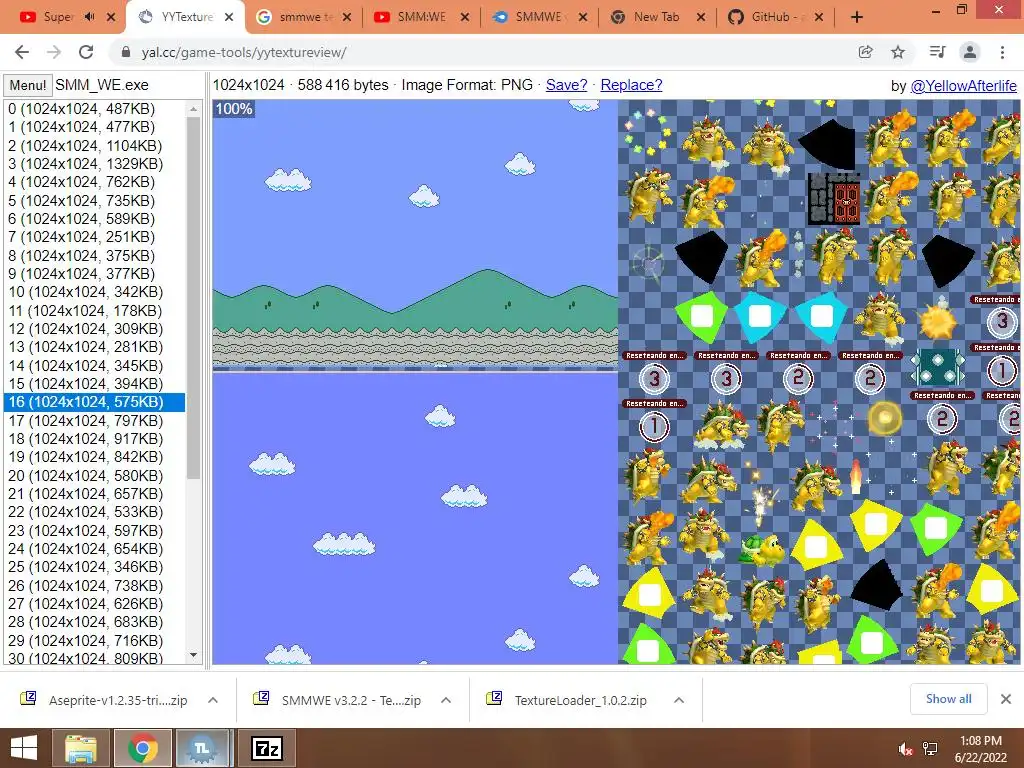Click the Replace? link

click(x=632, y=85)
